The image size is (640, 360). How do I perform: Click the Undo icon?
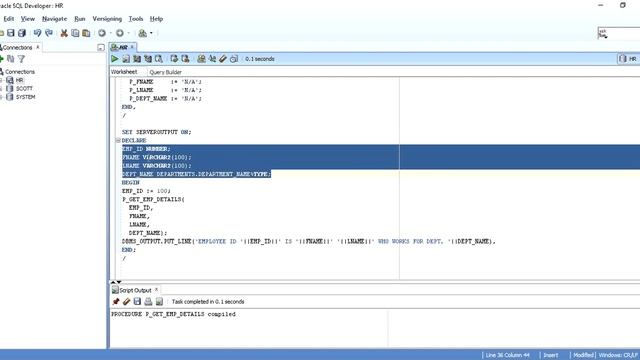click(x=38, y=33)
